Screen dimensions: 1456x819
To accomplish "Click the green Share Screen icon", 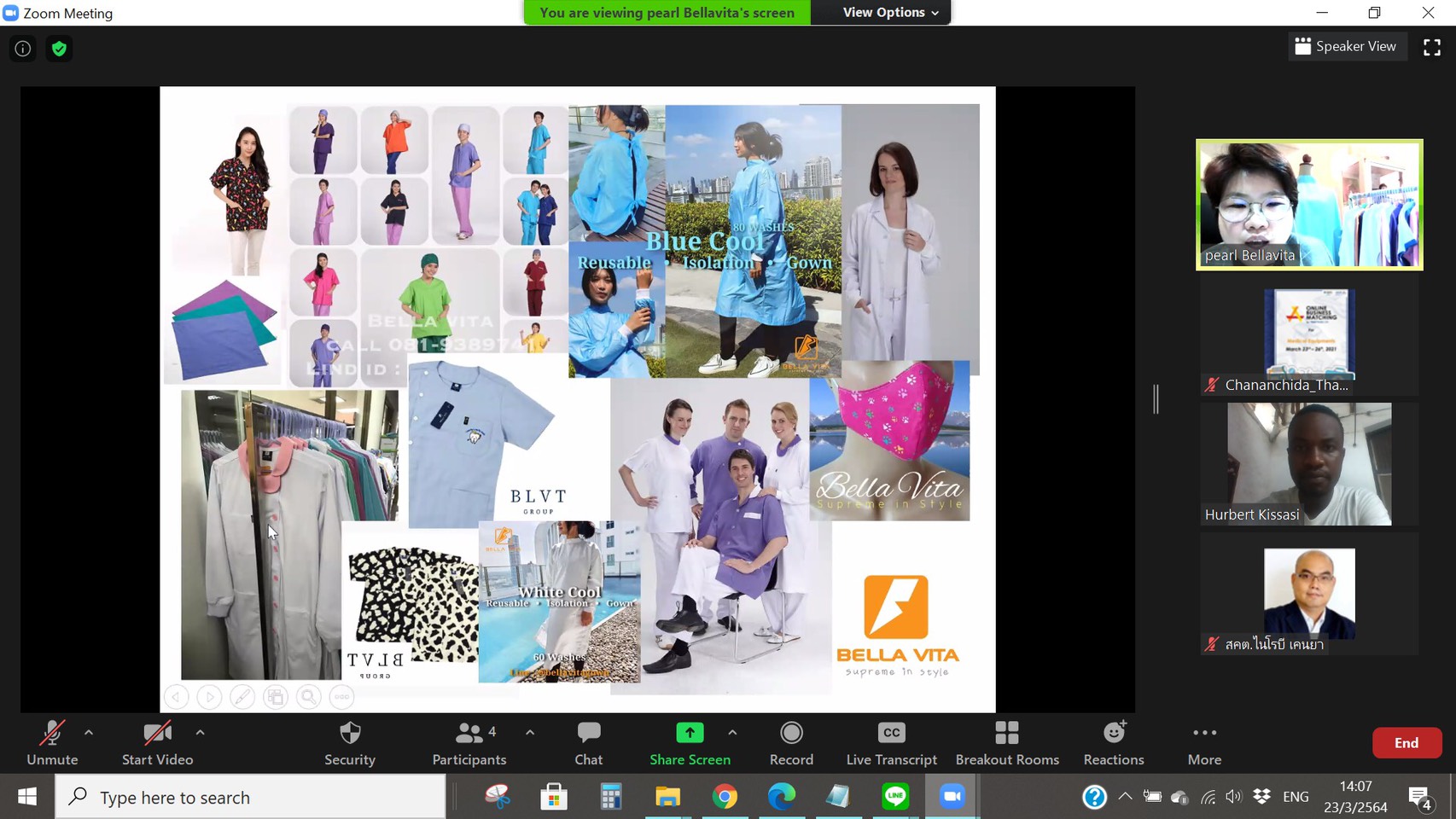I will 690,733.
